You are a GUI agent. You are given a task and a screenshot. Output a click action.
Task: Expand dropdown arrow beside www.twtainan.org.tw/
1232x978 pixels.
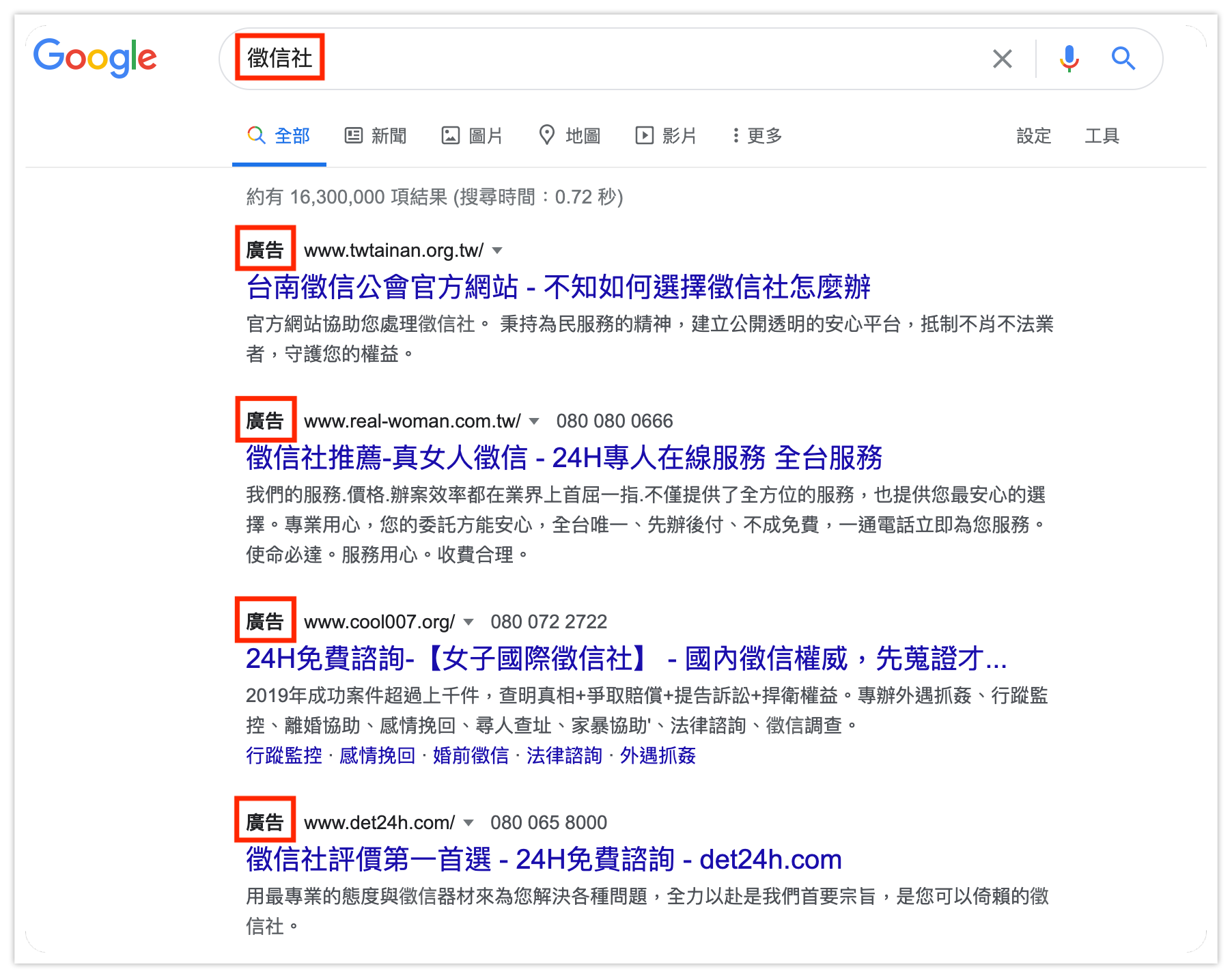(498, 251)
